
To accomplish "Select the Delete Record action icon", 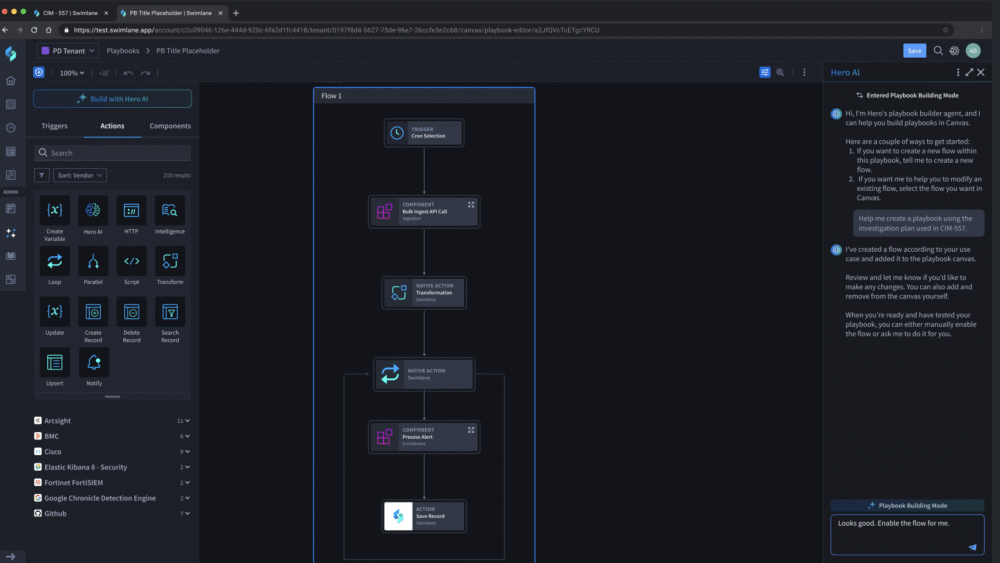I will point(131,312).
